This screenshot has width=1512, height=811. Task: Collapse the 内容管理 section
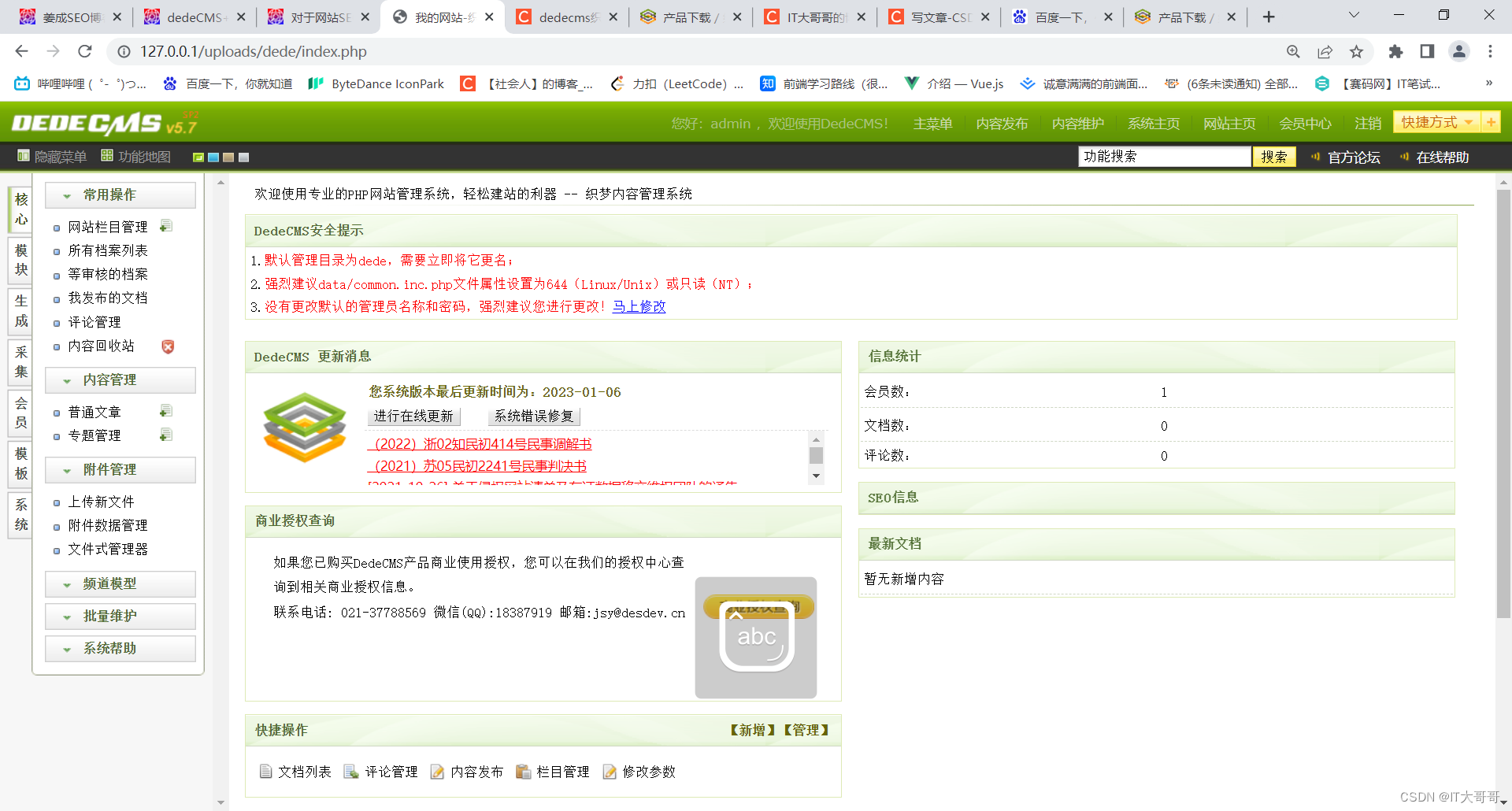tap(120, 380)
